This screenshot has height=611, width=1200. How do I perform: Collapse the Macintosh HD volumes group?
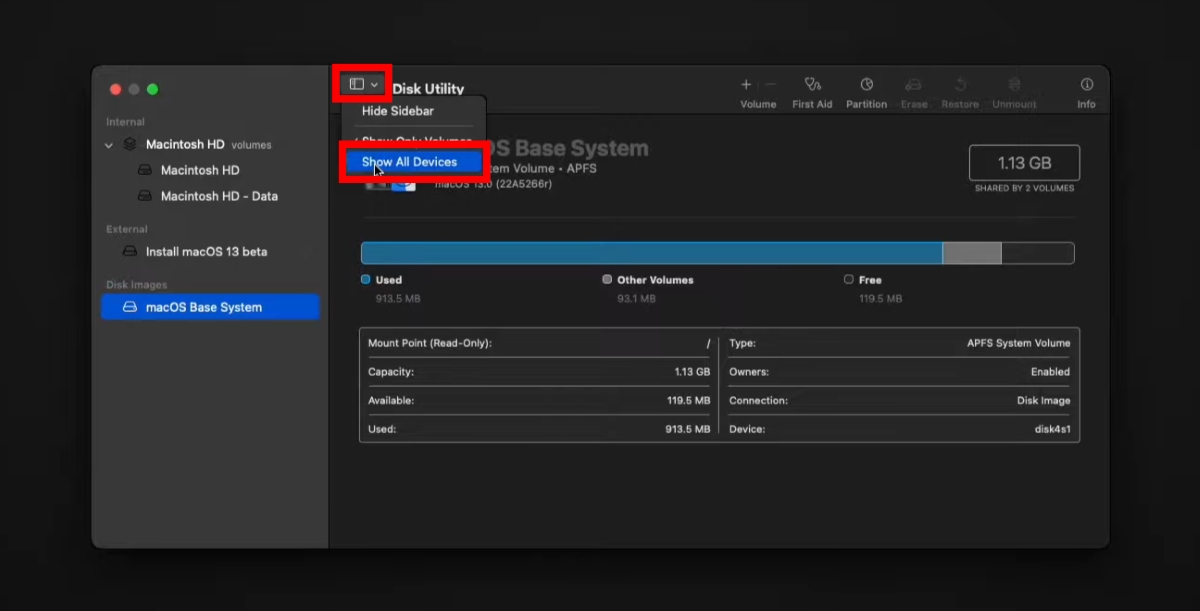(x=109, y=144)
